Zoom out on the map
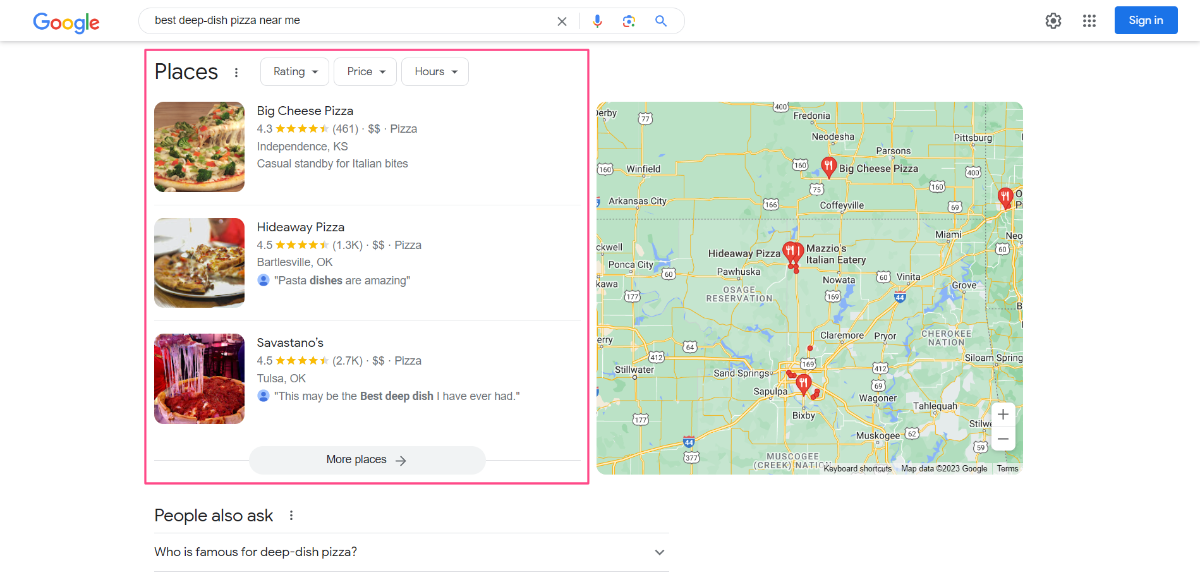Image resolution: width=1200 pixels, height=583 pixels. pos(1003,439)
